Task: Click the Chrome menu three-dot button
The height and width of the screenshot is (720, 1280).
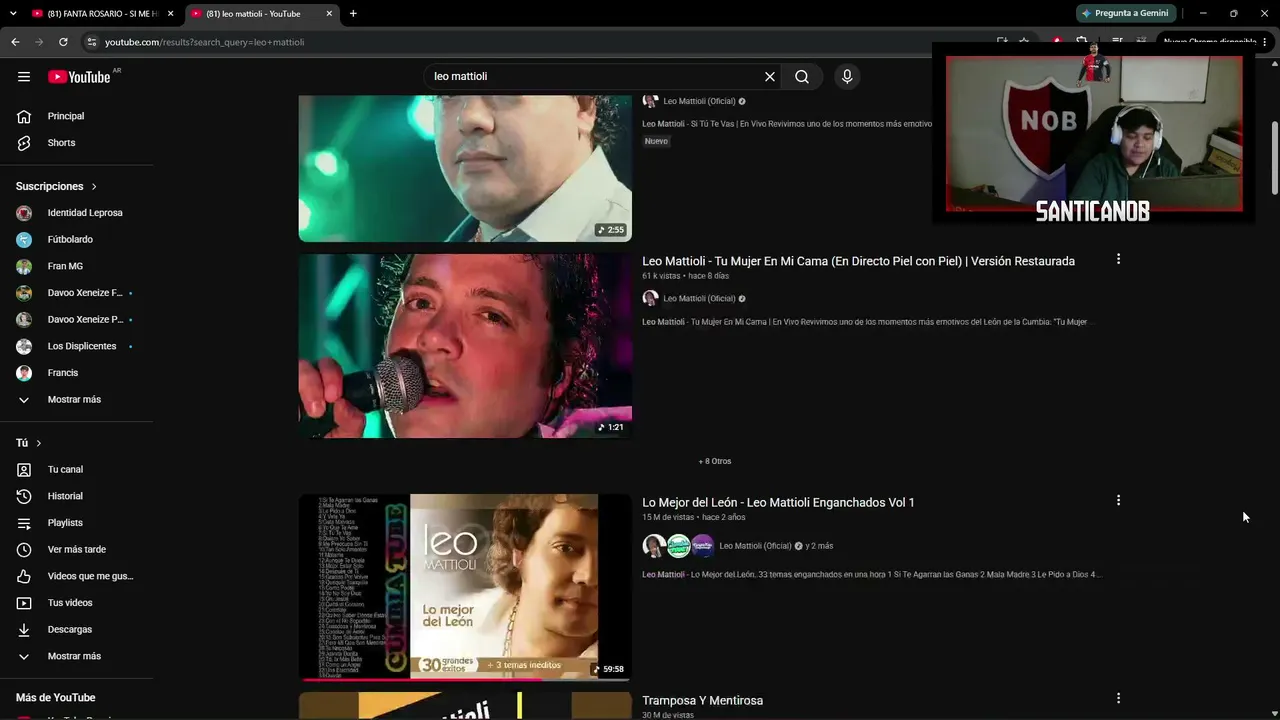Action: click(1265, 42)
